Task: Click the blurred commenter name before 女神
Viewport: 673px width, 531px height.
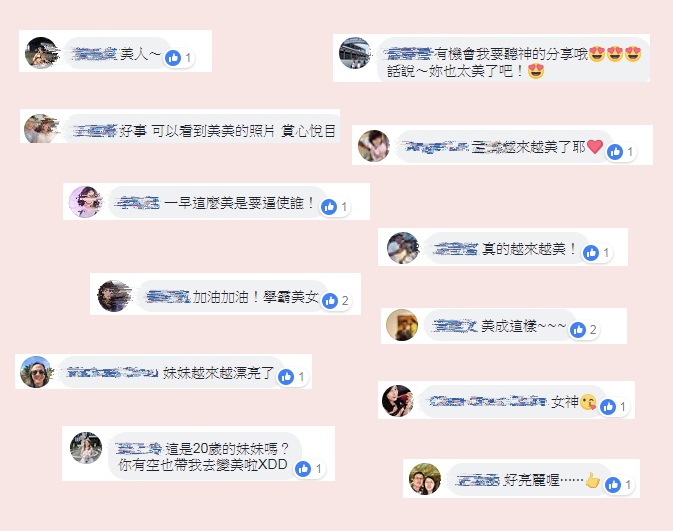Action: pyautogui.click(x=488, y=401)
